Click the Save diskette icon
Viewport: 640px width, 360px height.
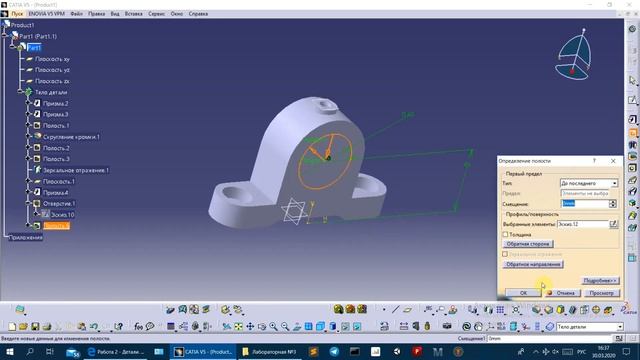[x=35, y=326]
